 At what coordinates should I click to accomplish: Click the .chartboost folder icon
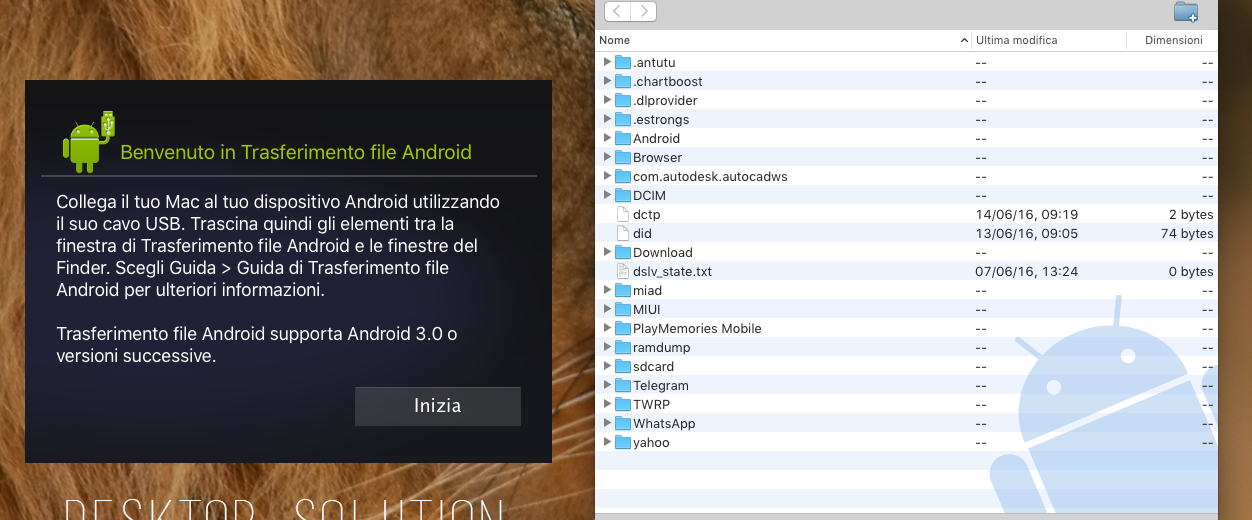click(623, 81)
